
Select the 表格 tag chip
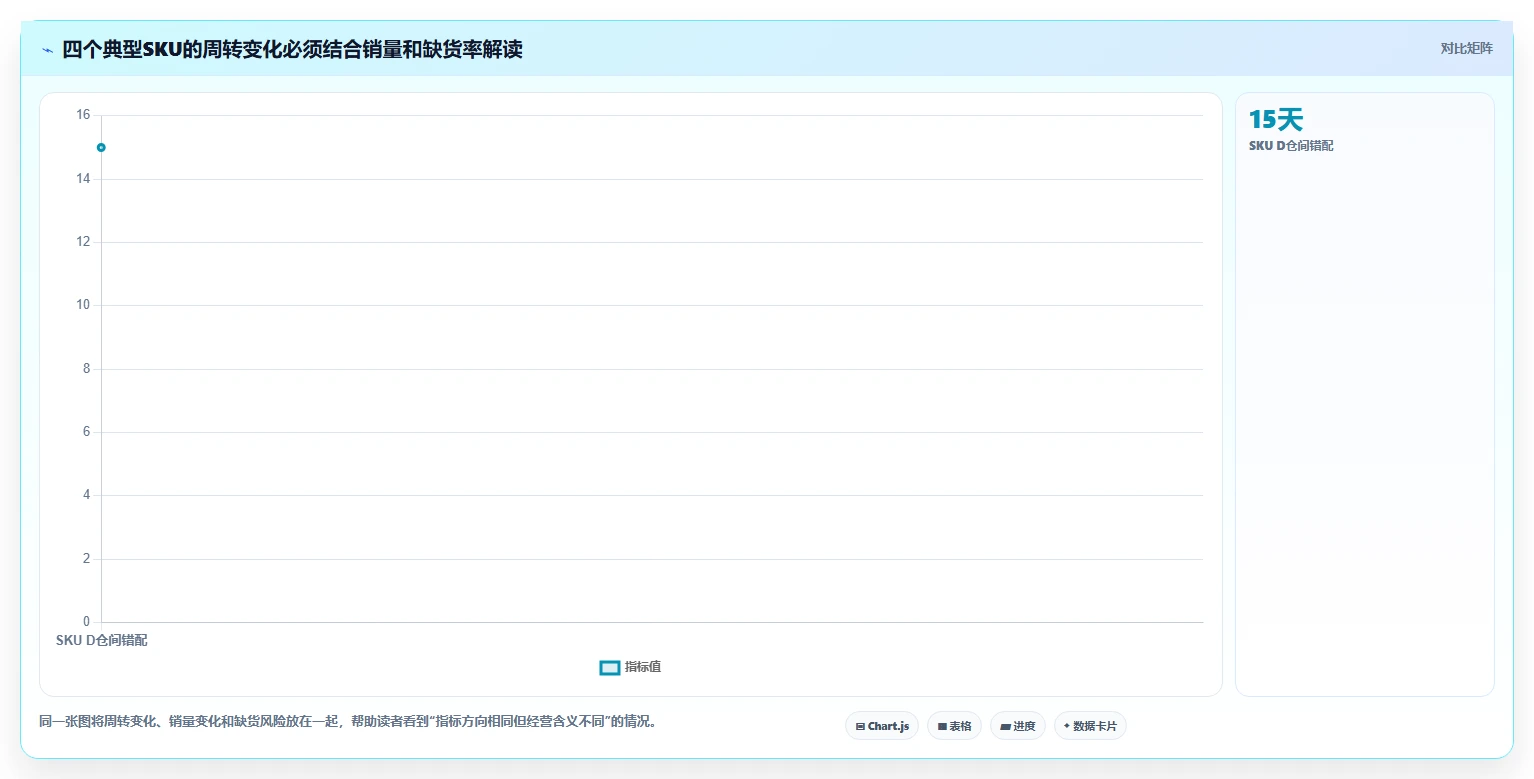[x=954, y=726]
